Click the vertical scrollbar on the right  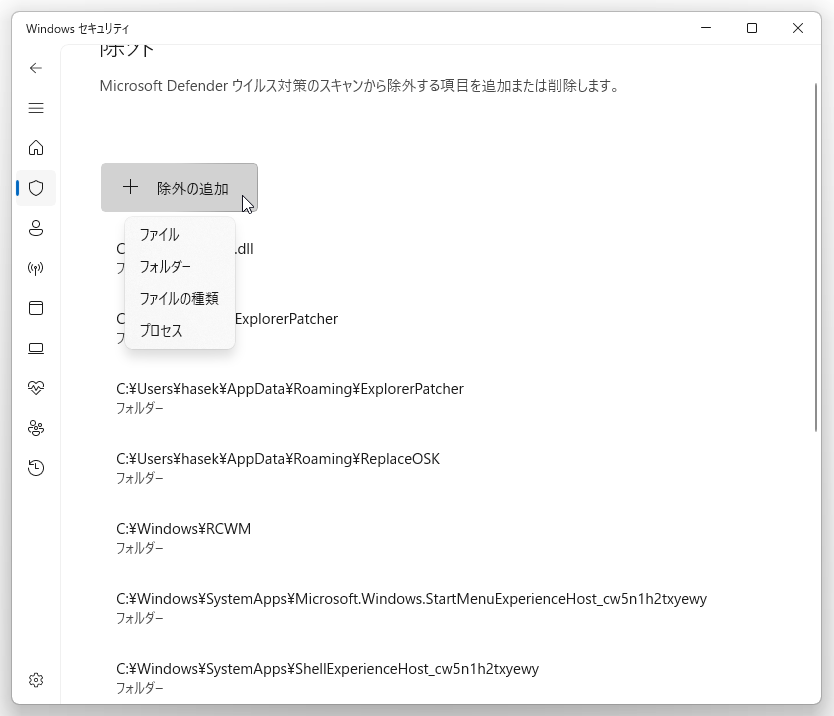tap(816, 257)
